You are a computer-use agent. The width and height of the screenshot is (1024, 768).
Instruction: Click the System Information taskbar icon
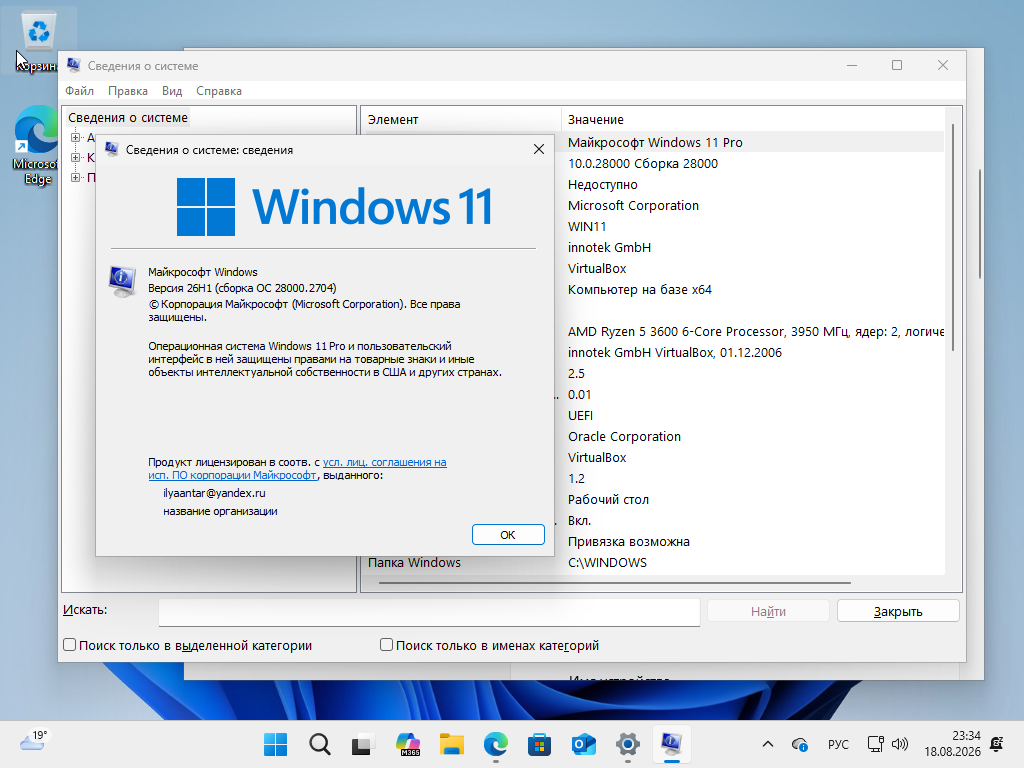point(672,744)
